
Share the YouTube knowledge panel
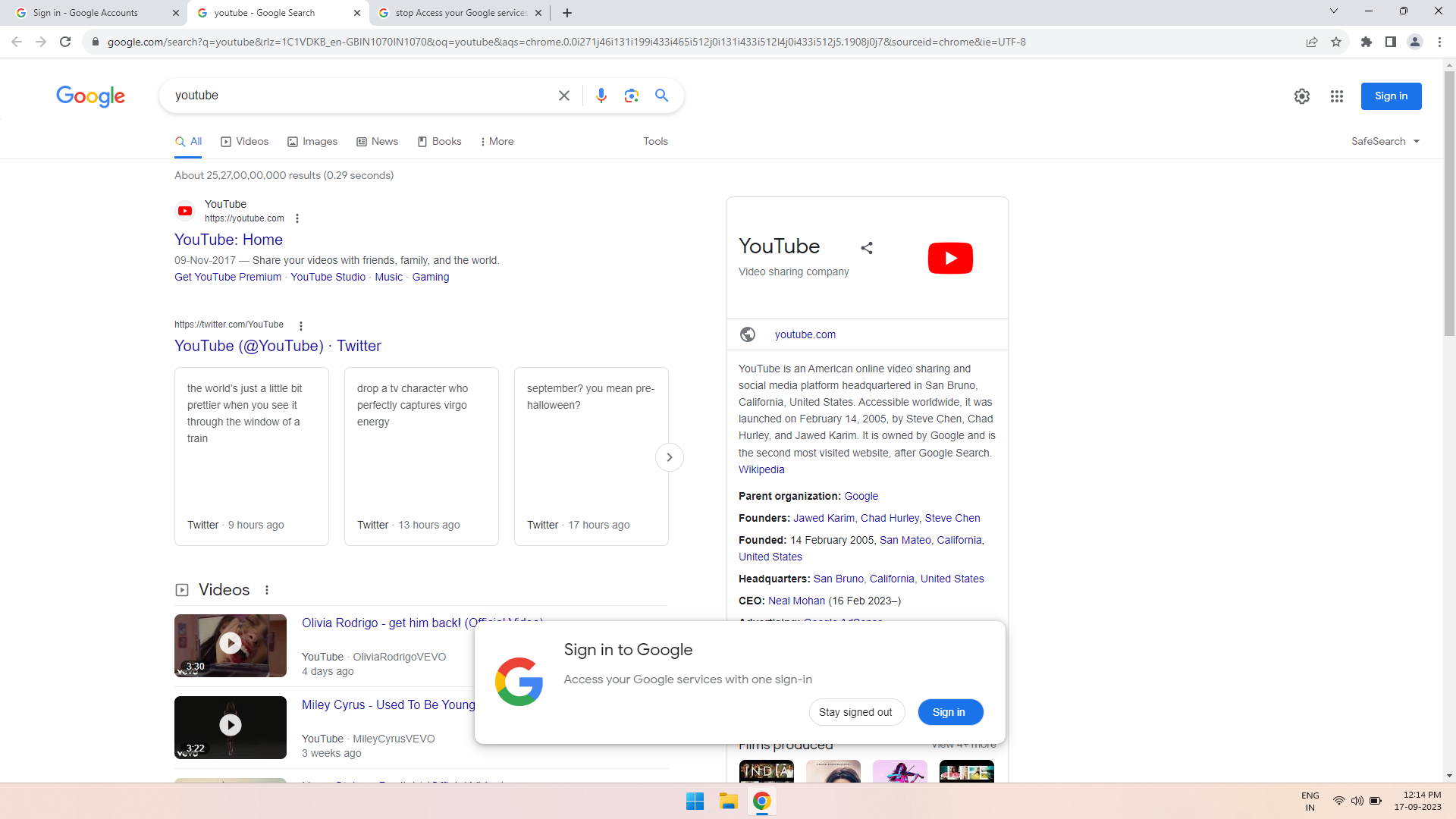point(867,248)
